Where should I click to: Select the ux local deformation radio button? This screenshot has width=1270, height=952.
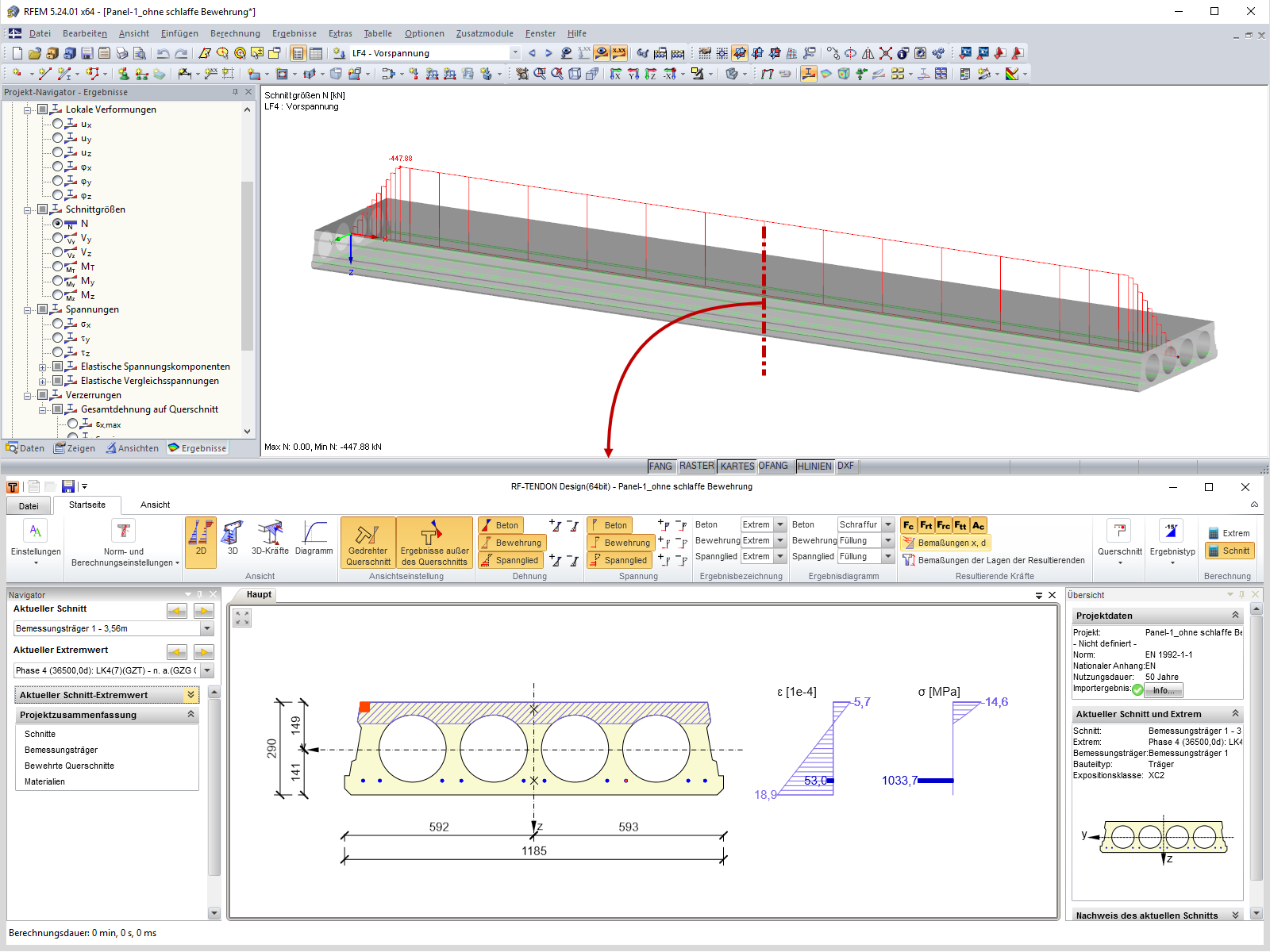click(x=58, y=124)
